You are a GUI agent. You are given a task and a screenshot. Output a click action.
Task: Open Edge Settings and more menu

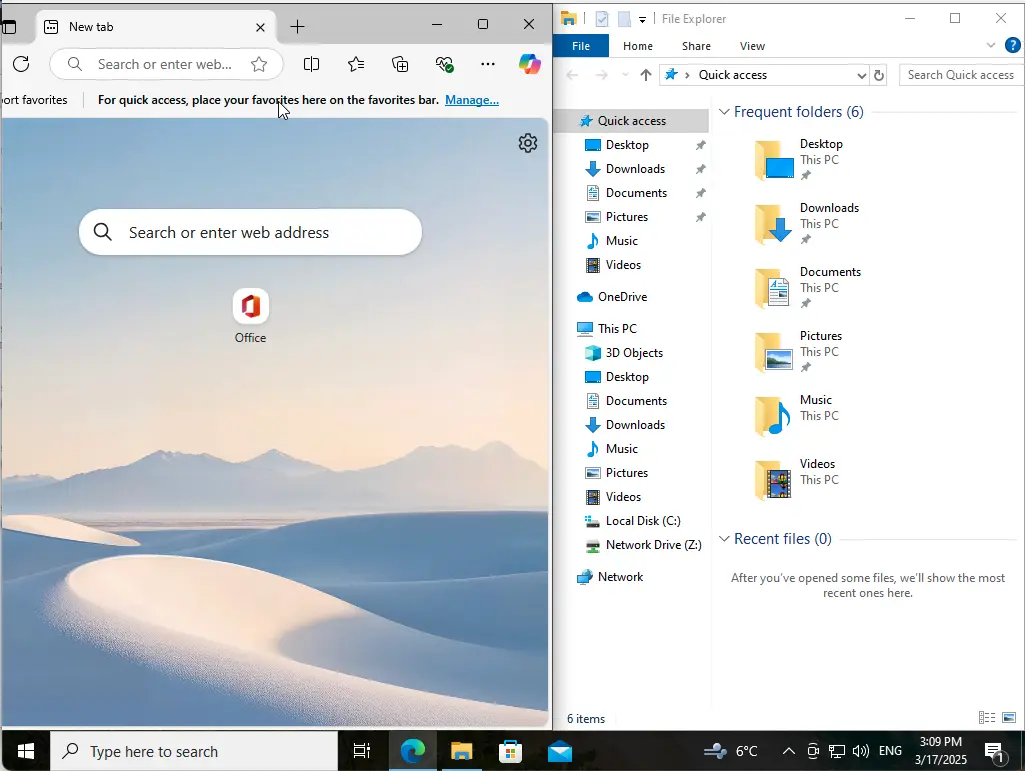[488, 64]
